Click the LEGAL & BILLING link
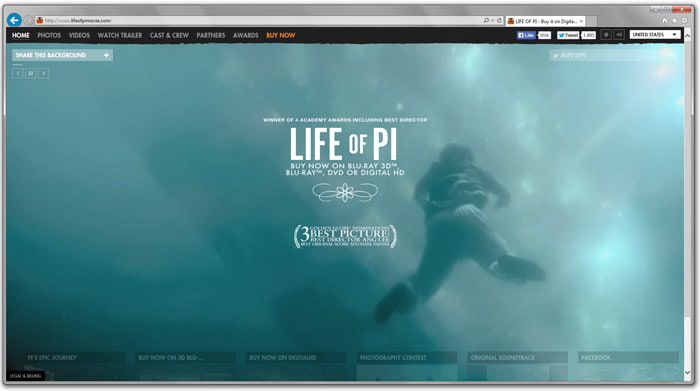700x391 pixels. coord(25,376)
